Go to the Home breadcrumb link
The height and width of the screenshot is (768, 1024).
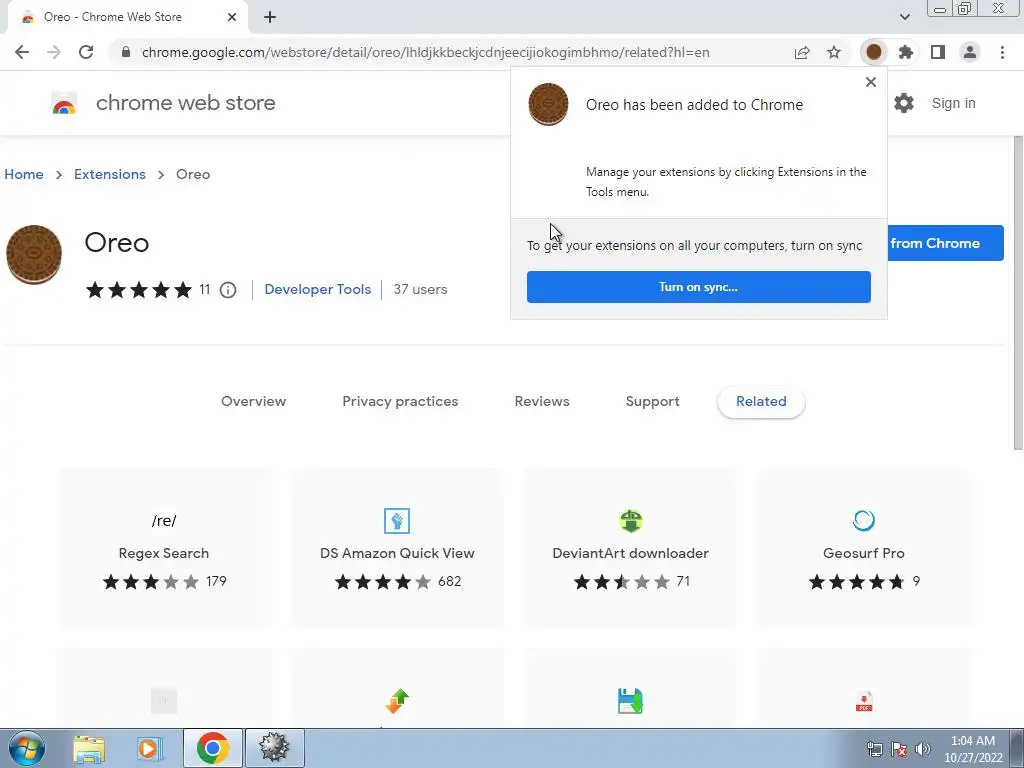tap(24, 174)
